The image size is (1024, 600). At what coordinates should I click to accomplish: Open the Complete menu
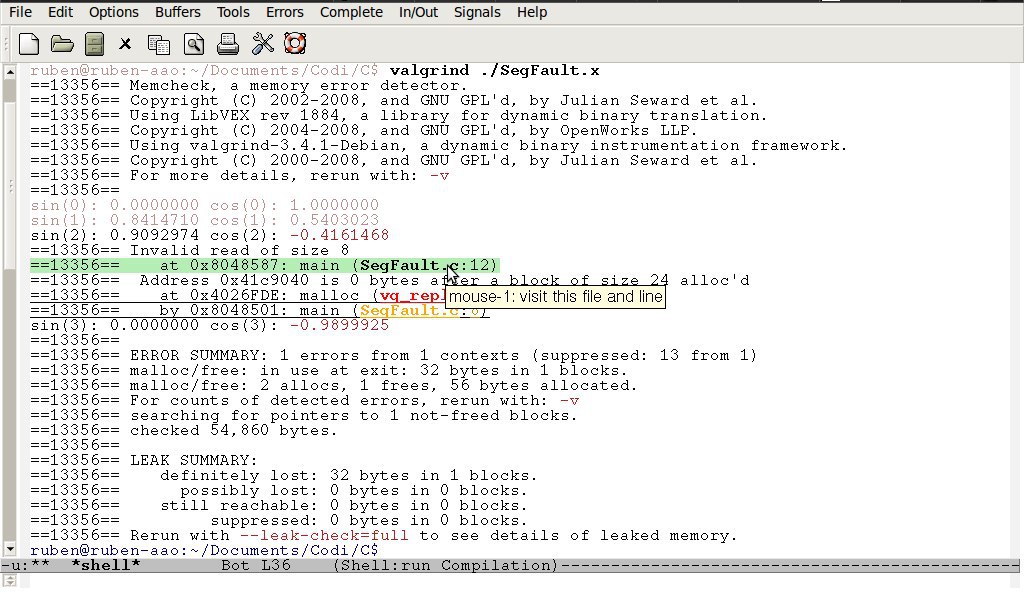pyautogui.click(x=351, y=12)
